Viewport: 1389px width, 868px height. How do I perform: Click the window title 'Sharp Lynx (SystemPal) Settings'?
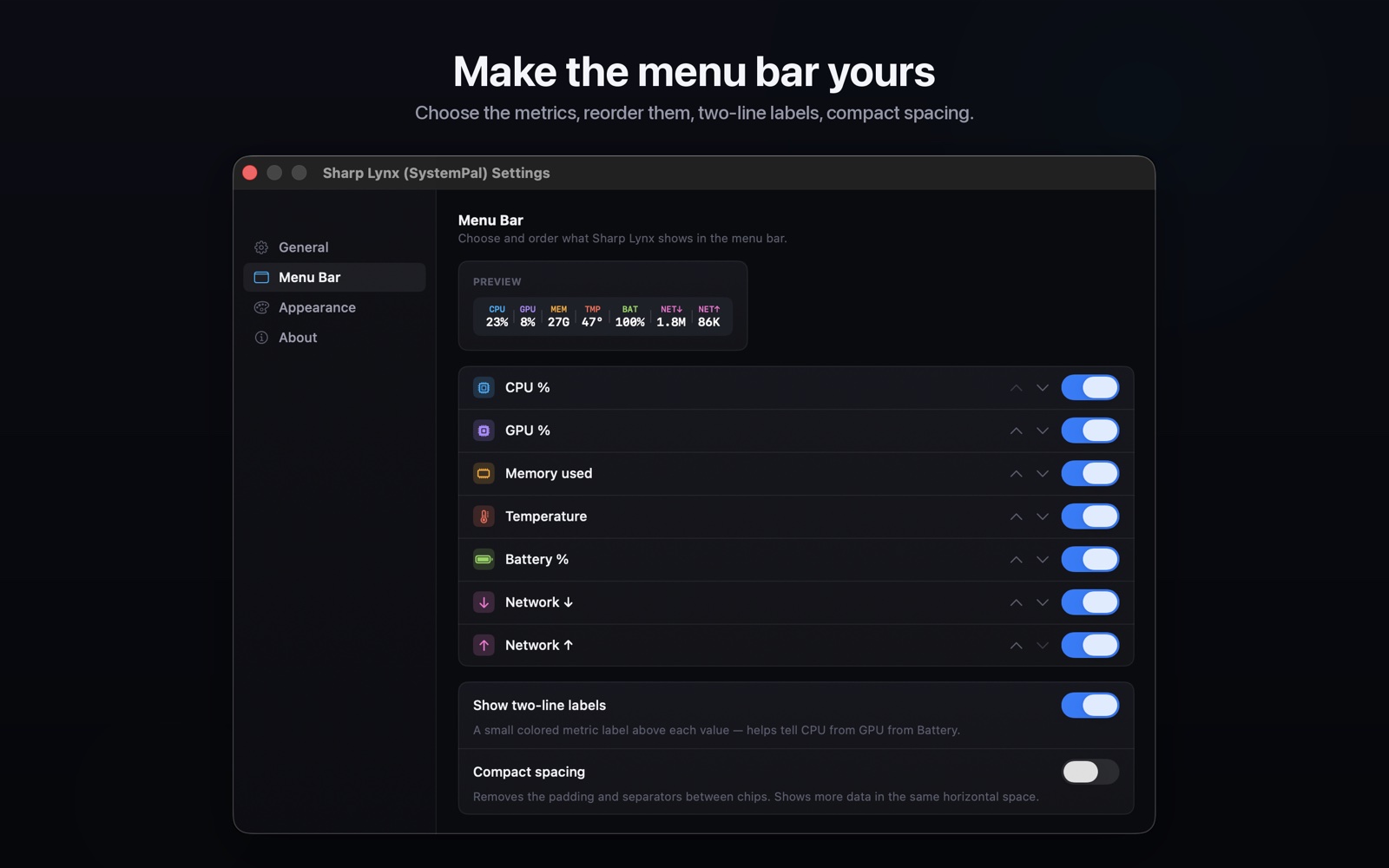click(x=436, y=173)
